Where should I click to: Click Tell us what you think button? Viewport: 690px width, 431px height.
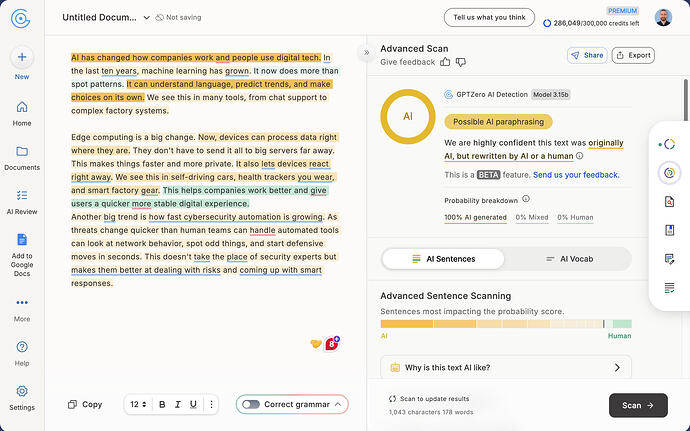tap(489, 18)
